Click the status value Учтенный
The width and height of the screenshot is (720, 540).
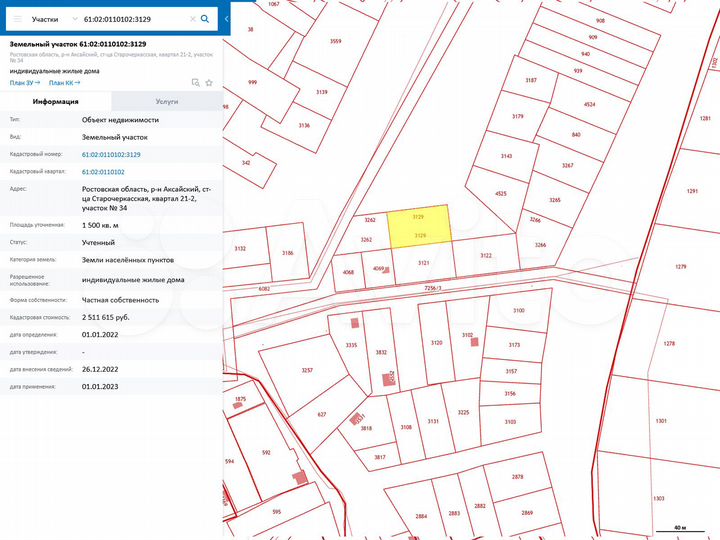[x=98, y=242]
